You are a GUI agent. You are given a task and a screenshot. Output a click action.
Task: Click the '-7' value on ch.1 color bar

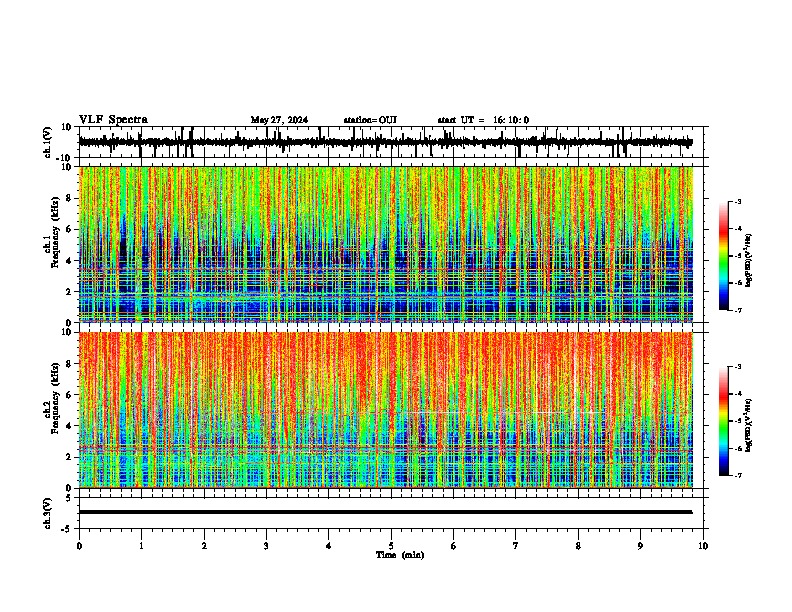pyautogui.click(x=737, y=310)
